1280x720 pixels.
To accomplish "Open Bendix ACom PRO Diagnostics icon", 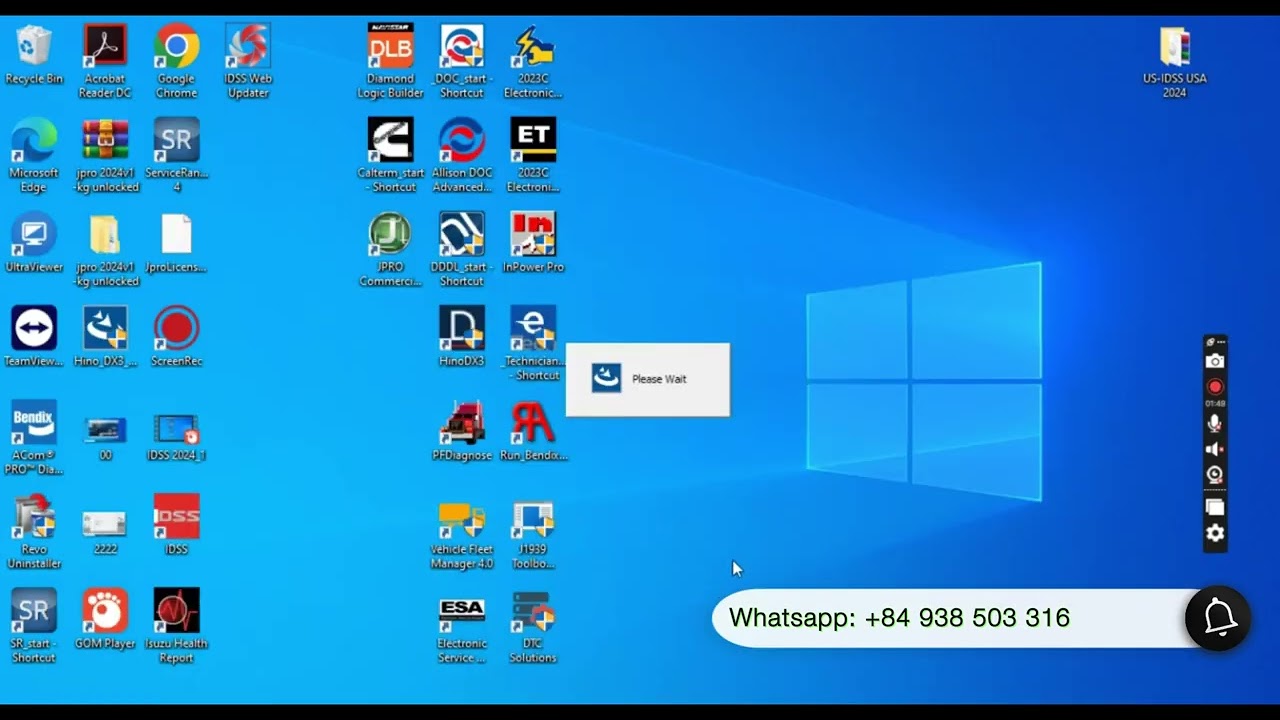I will pyautogui.click(x=34, y=438).
